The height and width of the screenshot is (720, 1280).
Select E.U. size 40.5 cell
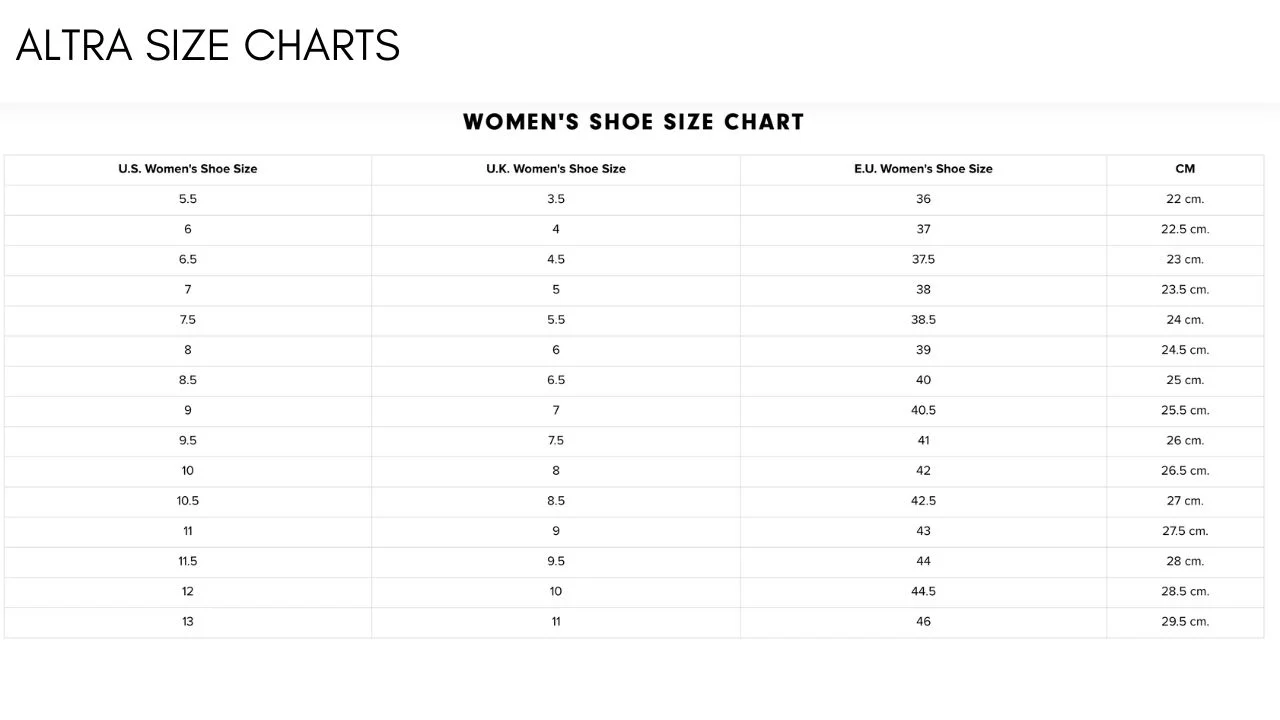[x=923, y=410]
